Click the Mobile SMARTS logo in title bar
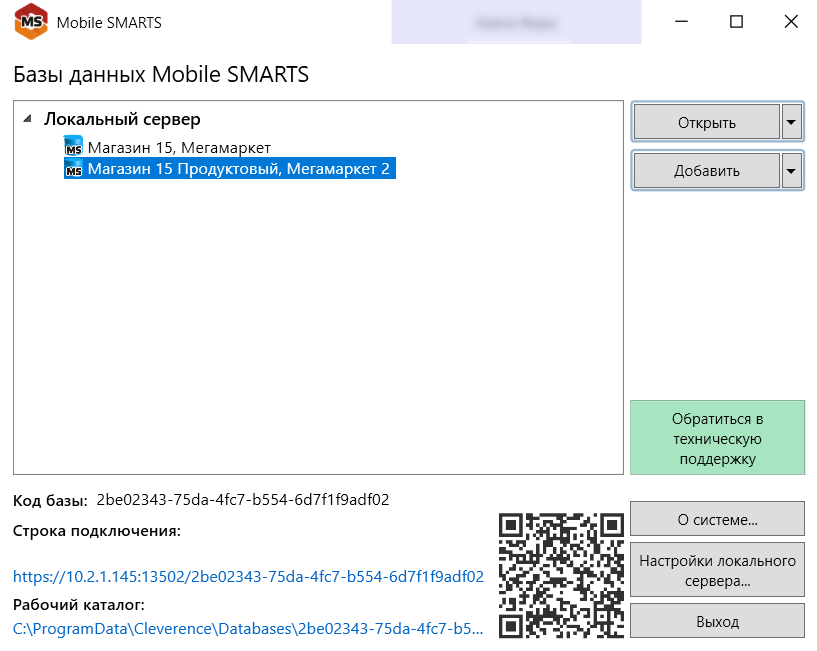The height and width of the screenshot is (651, 817). point(31,22)
